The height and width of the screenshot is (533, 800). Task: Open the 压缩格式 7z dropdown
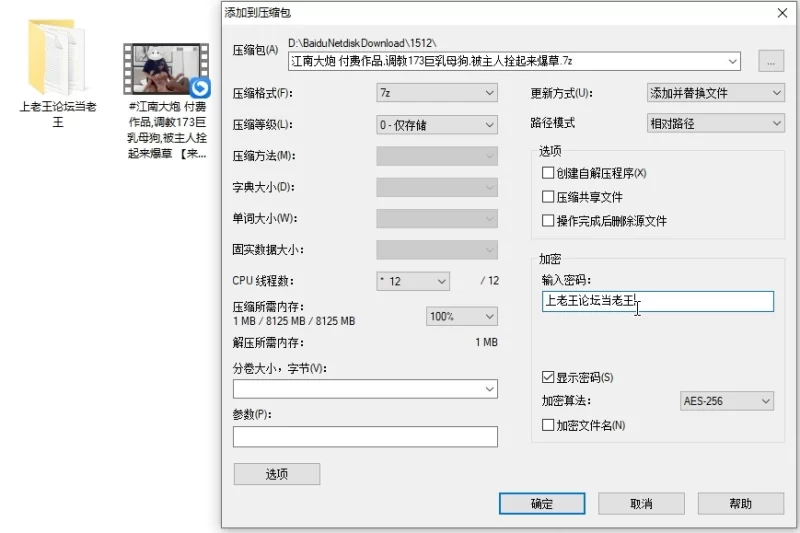pyautogui.click(x=437, y=93)
